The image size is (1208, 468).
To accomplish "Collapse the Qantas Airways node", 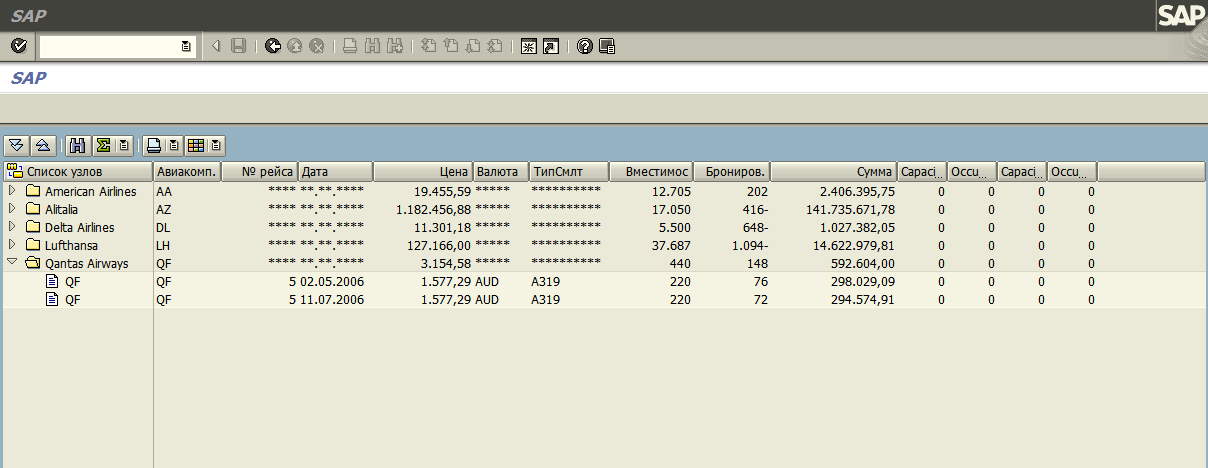I will pyautogui.click(x=12, y=263).
